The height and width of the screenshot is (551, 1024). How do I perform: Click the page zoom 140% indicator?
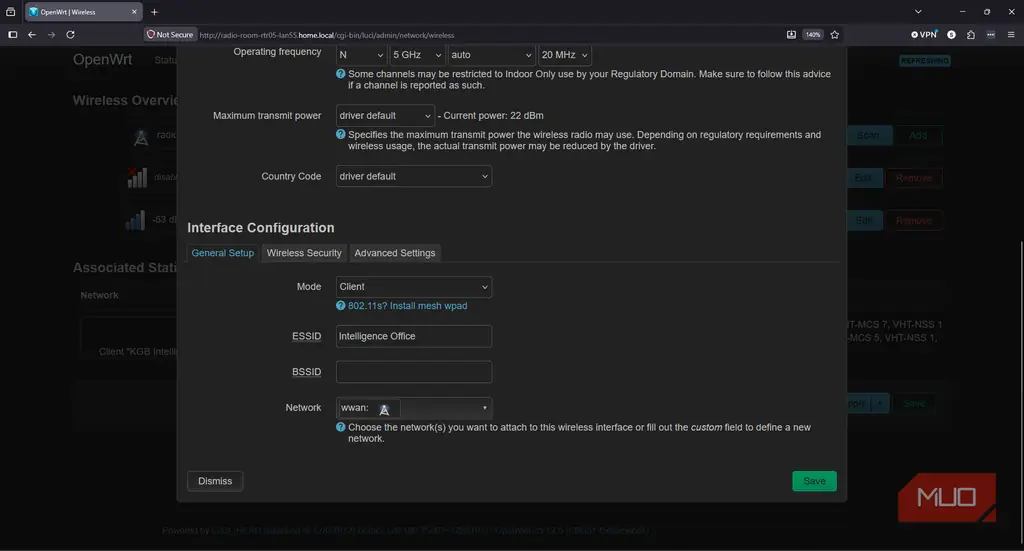pyautogui.click(x=813, y=35)
